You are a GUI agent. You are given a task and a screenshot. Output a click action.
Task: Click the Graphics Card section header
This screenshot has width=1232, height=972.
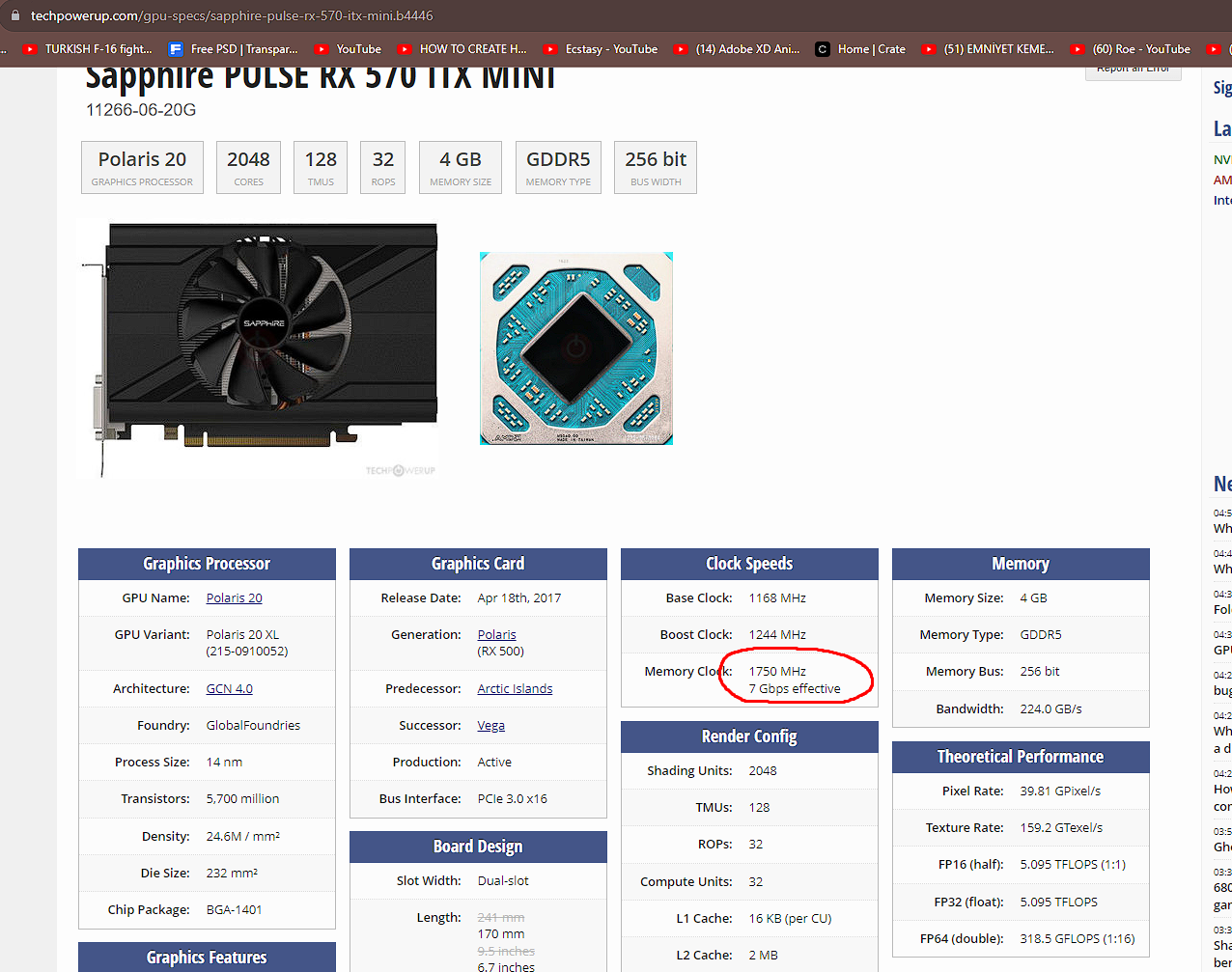coord(478,564)
